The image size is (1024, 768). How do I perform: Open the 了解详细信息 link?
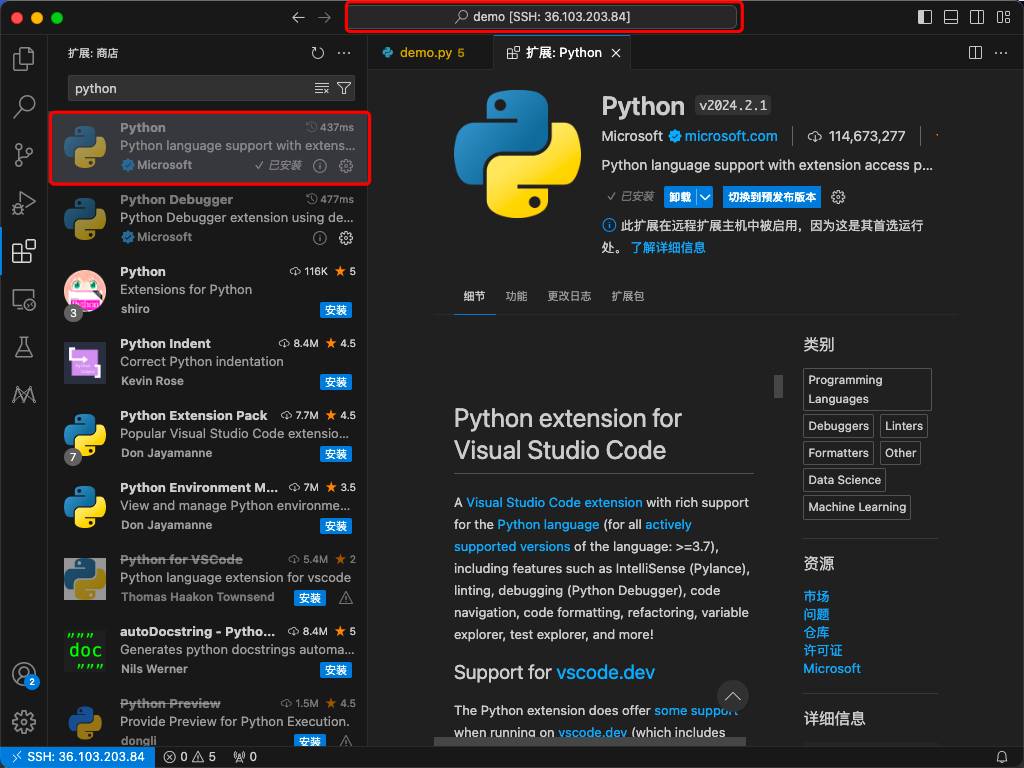click(667, 248)
